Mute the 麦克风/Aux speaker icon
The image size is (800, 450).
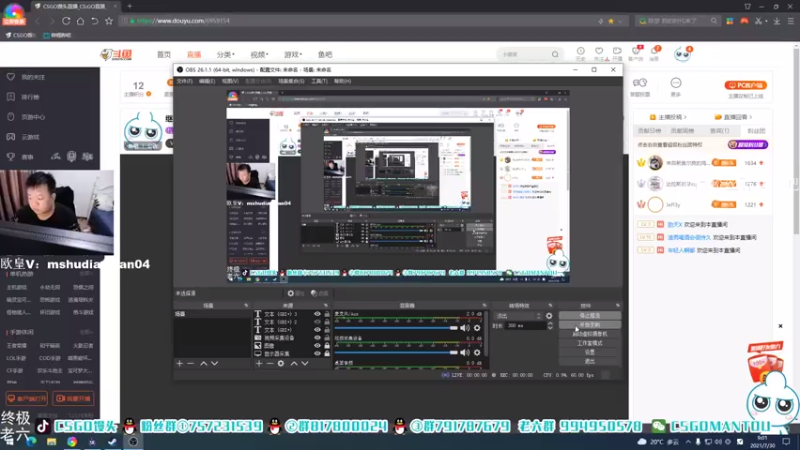[x=465, y=328]
